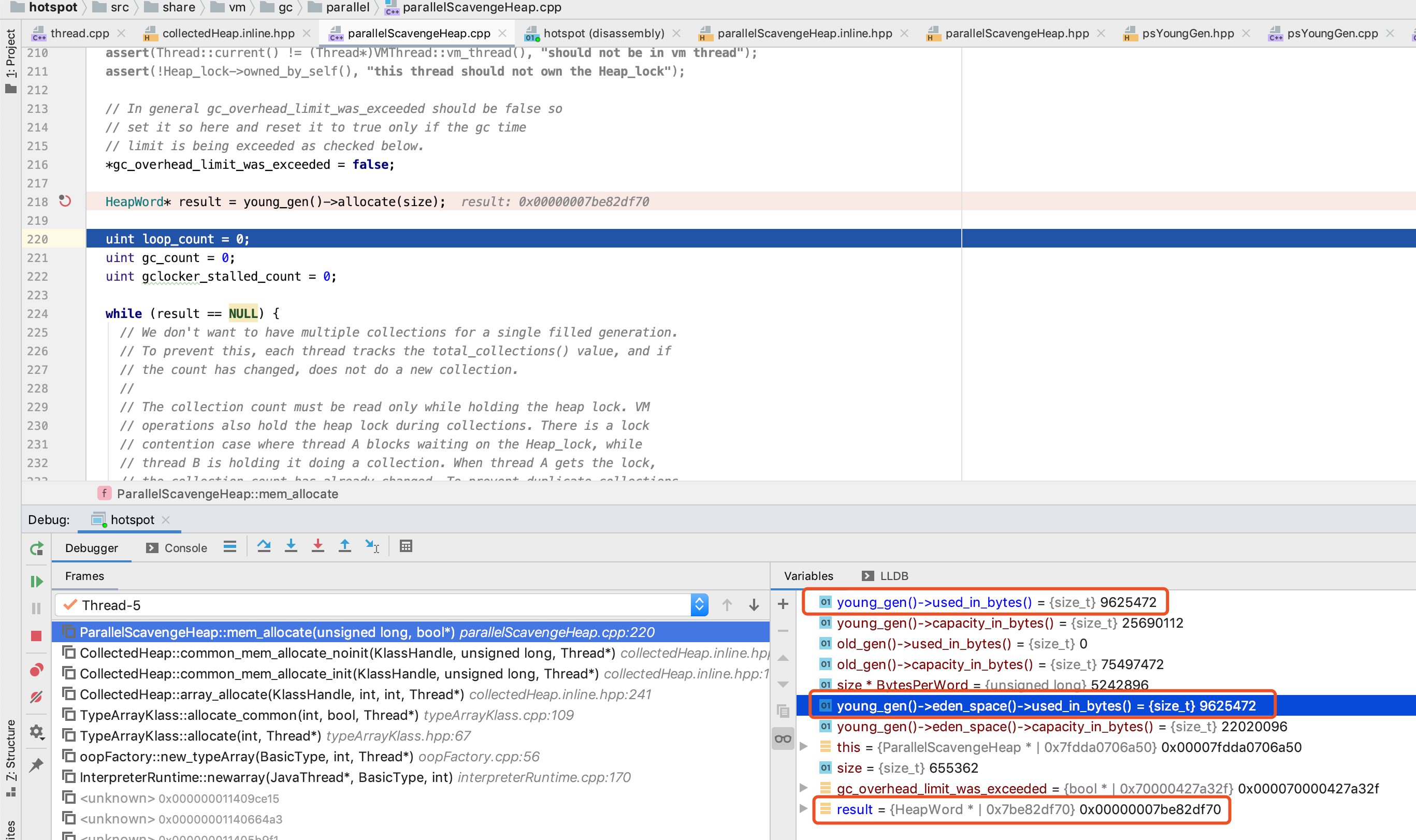Expand the 'result' variable node

pyautogui.click(x=804, y=809)
